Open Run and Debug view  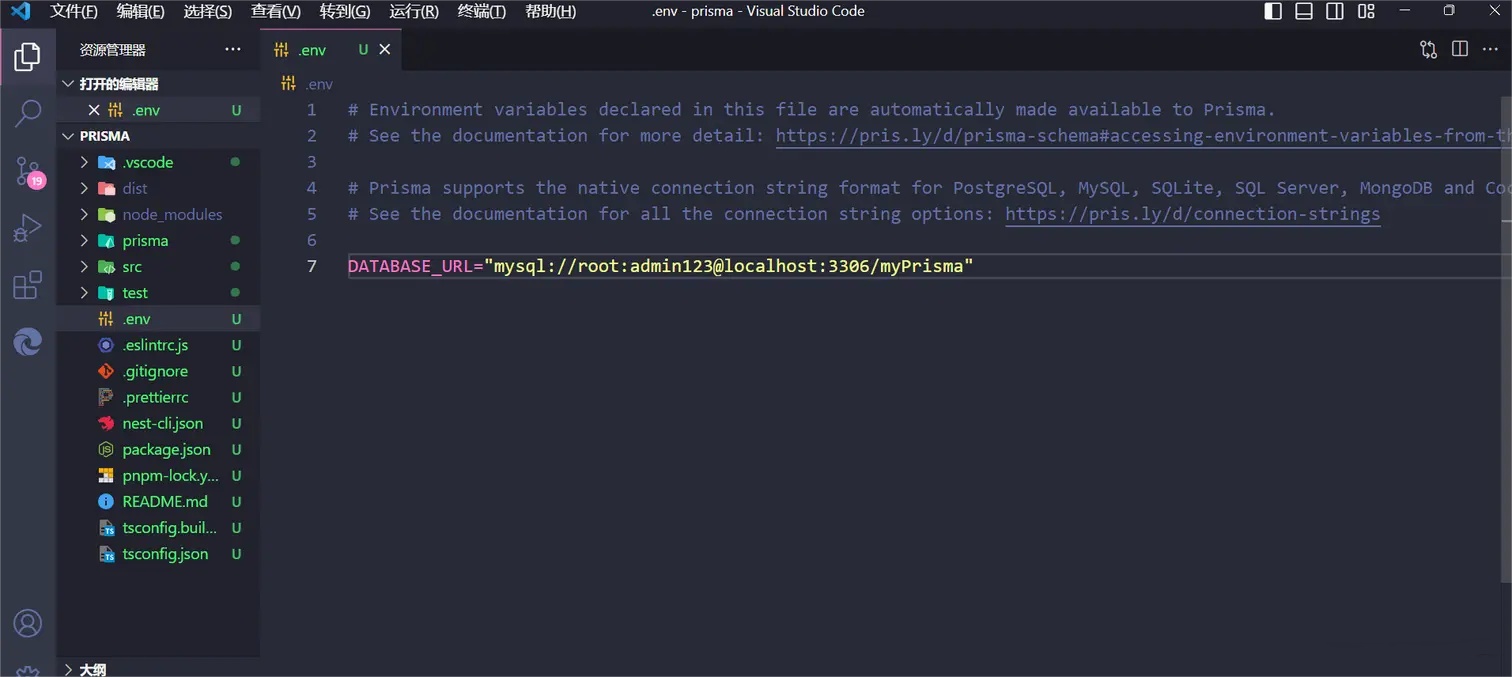(x=28, y=228)
